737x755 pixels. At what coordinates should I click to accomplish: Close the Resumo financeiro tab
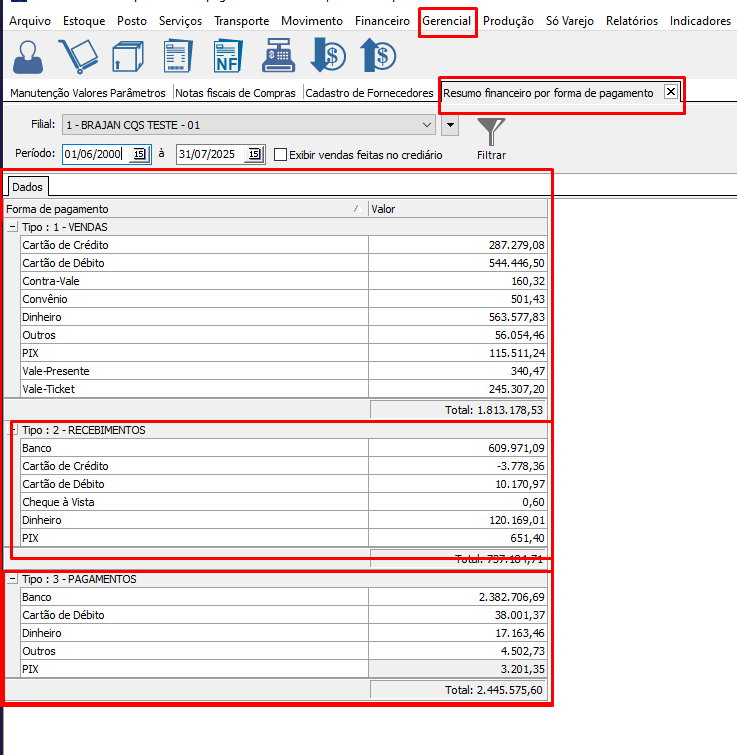pyautogui.click(x=671, y=92)
